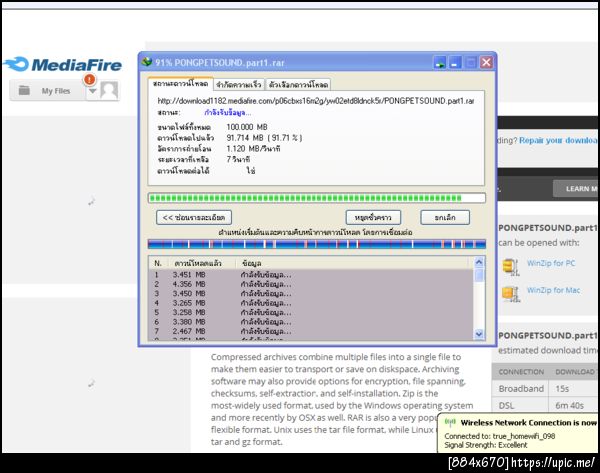Switch to the speed limiter tab

click(x=238, y=85)
